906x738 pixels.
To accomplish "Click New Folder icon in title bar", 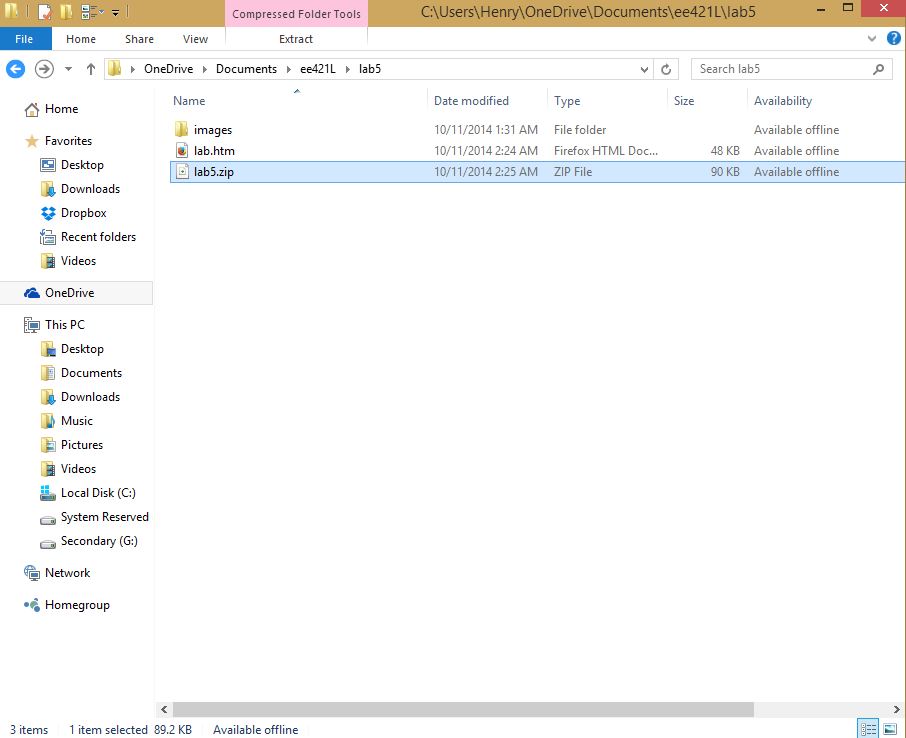I will (66, 13).
